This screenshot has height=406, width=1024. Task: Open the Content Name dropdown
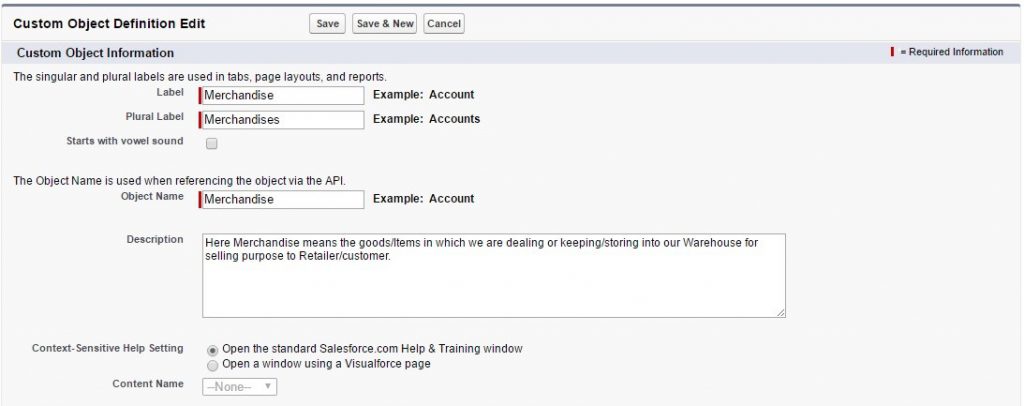(x=240, y=387)
